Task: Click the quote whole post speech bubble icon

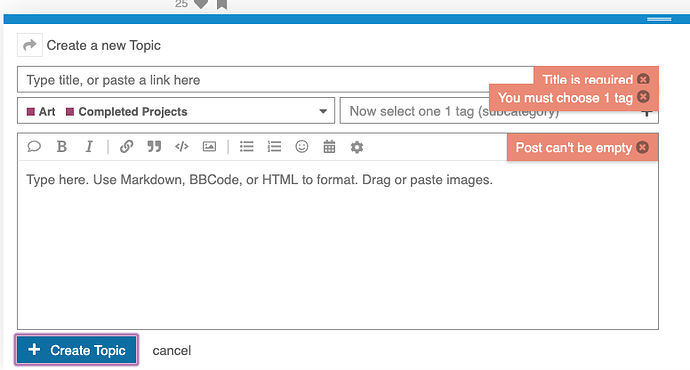Action: pyautogui.click(x=34, y=147)
